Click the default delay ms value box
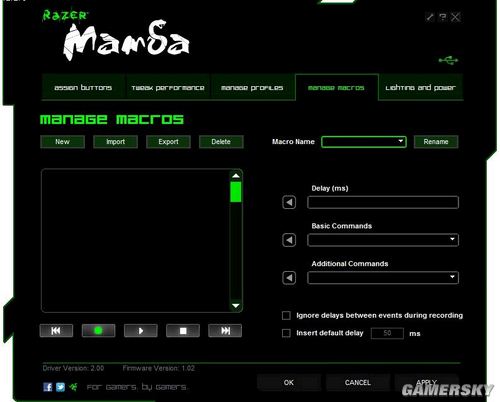This screenshot has width=500, height=402. [387, 333]
